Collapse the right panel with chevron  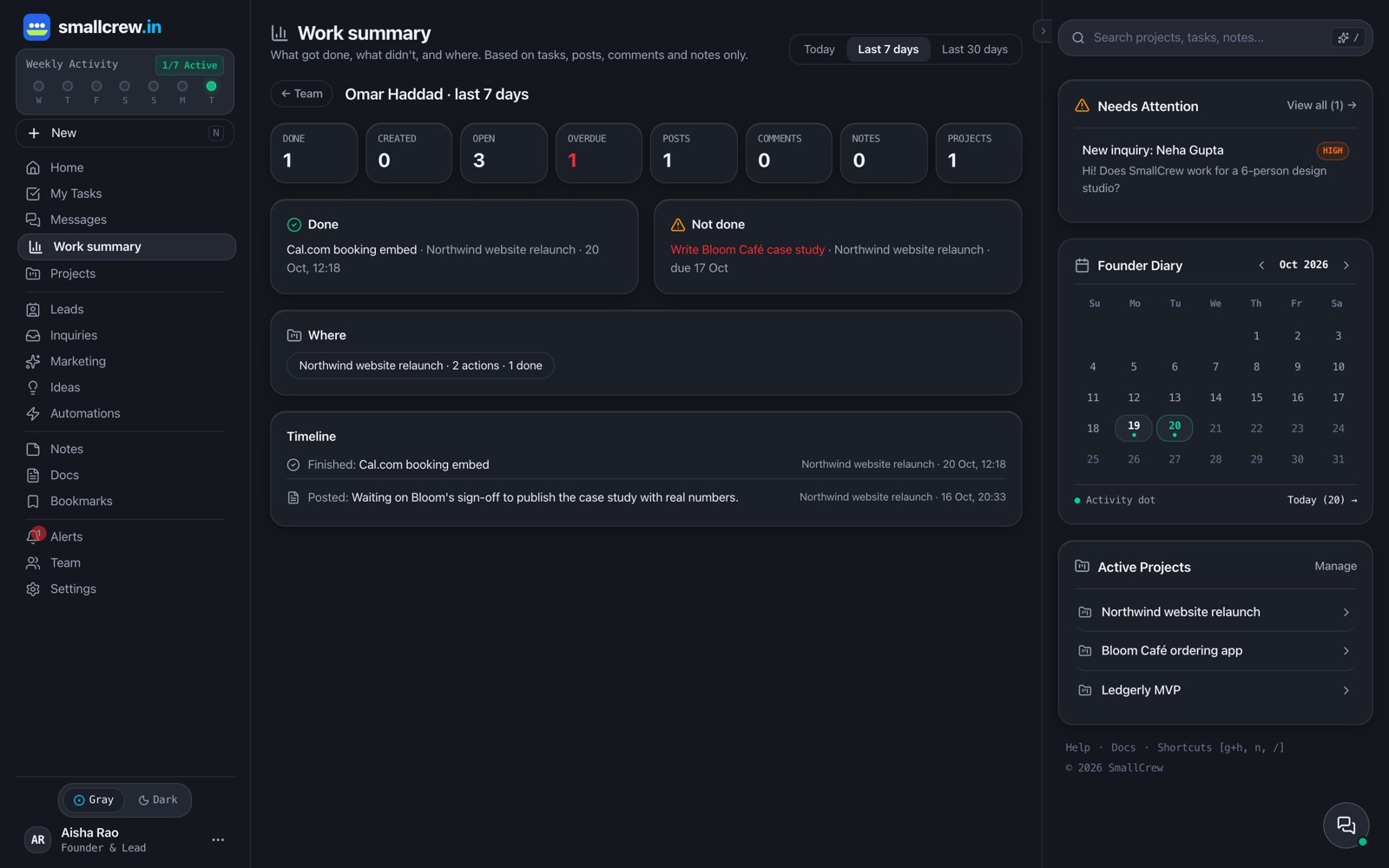1043,30
